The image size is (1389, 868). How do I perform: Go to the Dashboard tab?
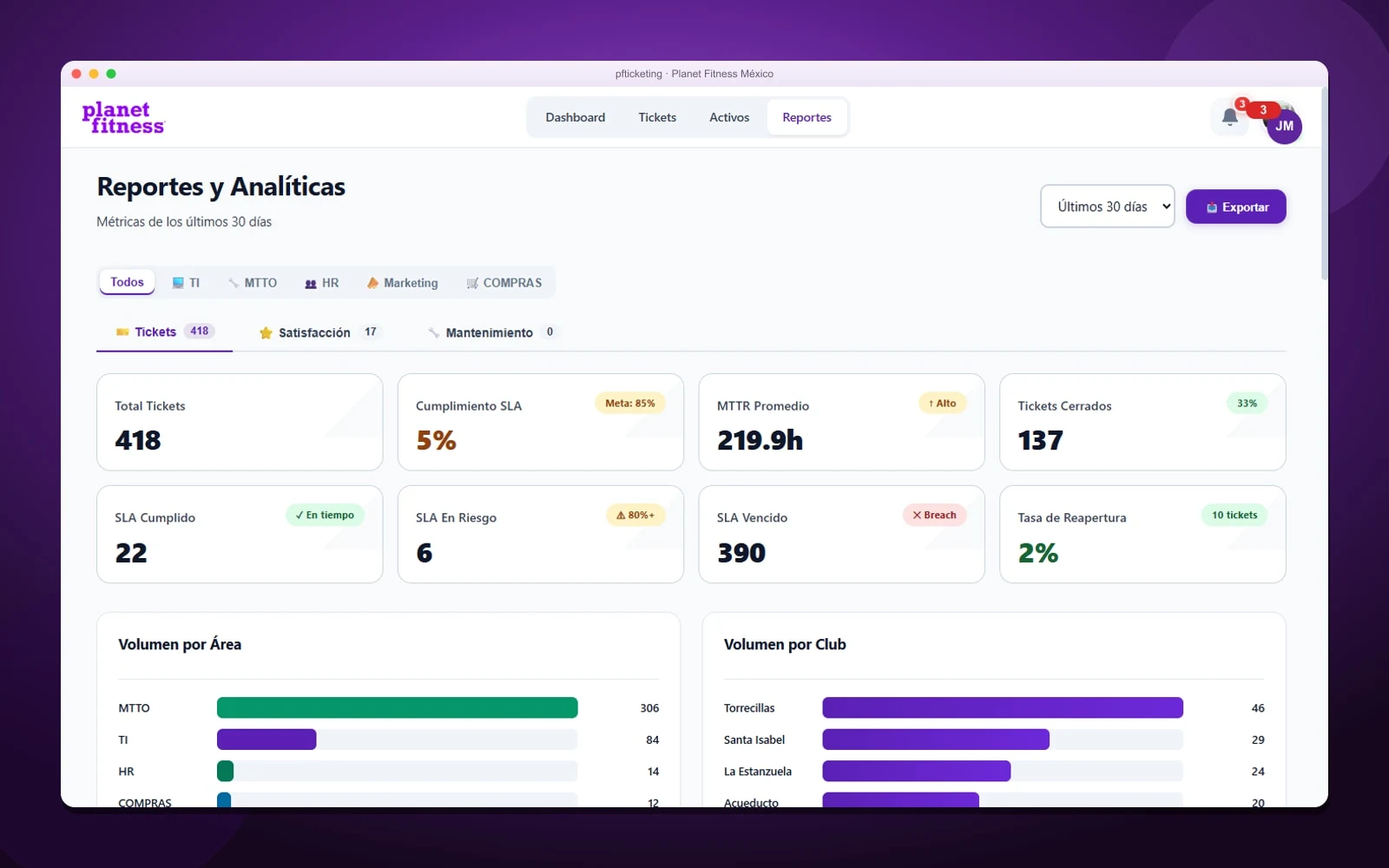(576, 117)
